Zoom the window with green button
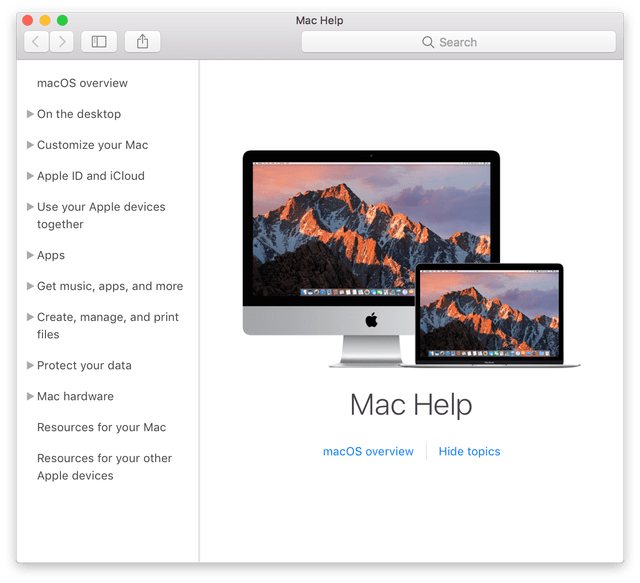Viewport: 640px width, 583px height. pos(62,20)
